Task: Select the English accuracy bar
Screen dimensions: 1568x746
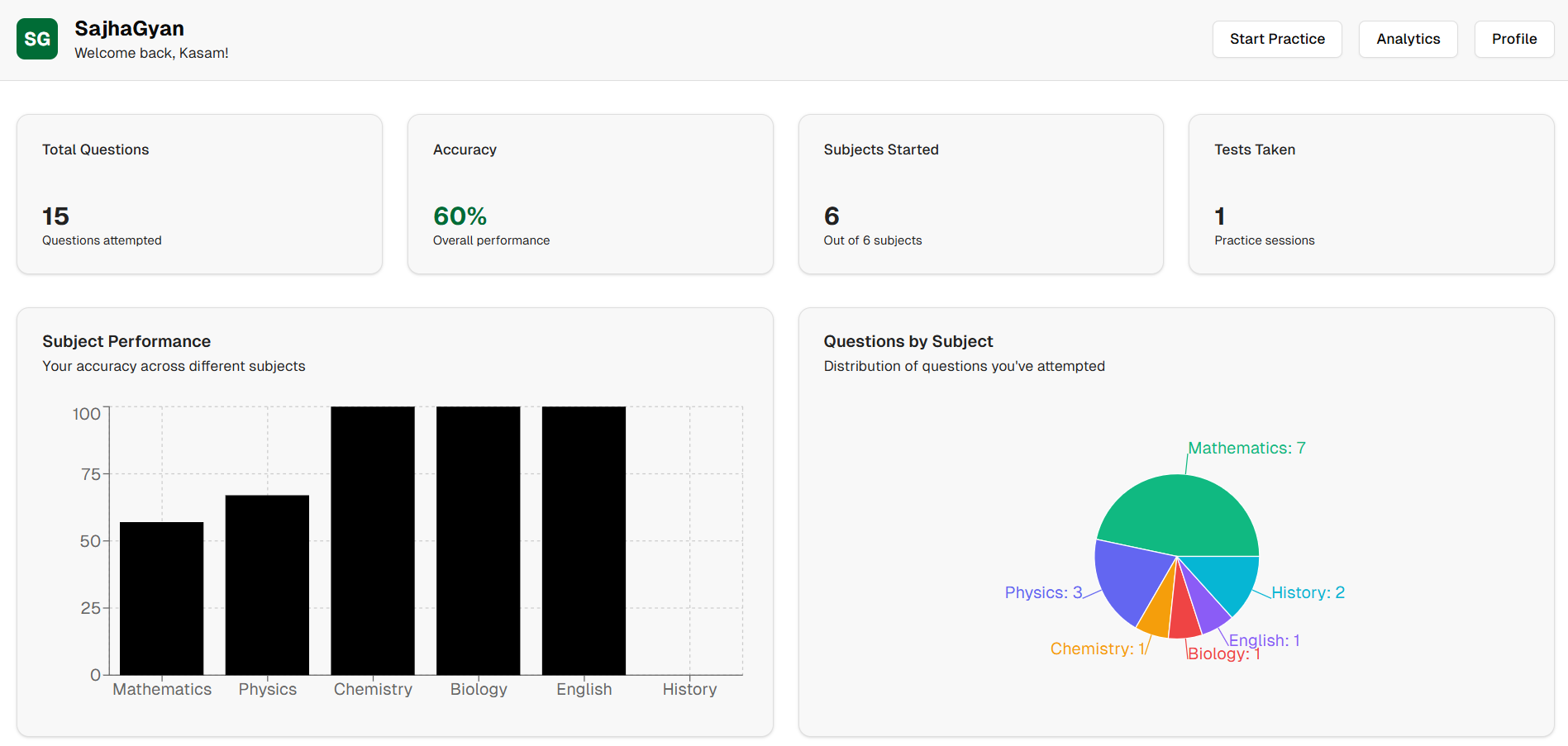Action: coord(584,540)
